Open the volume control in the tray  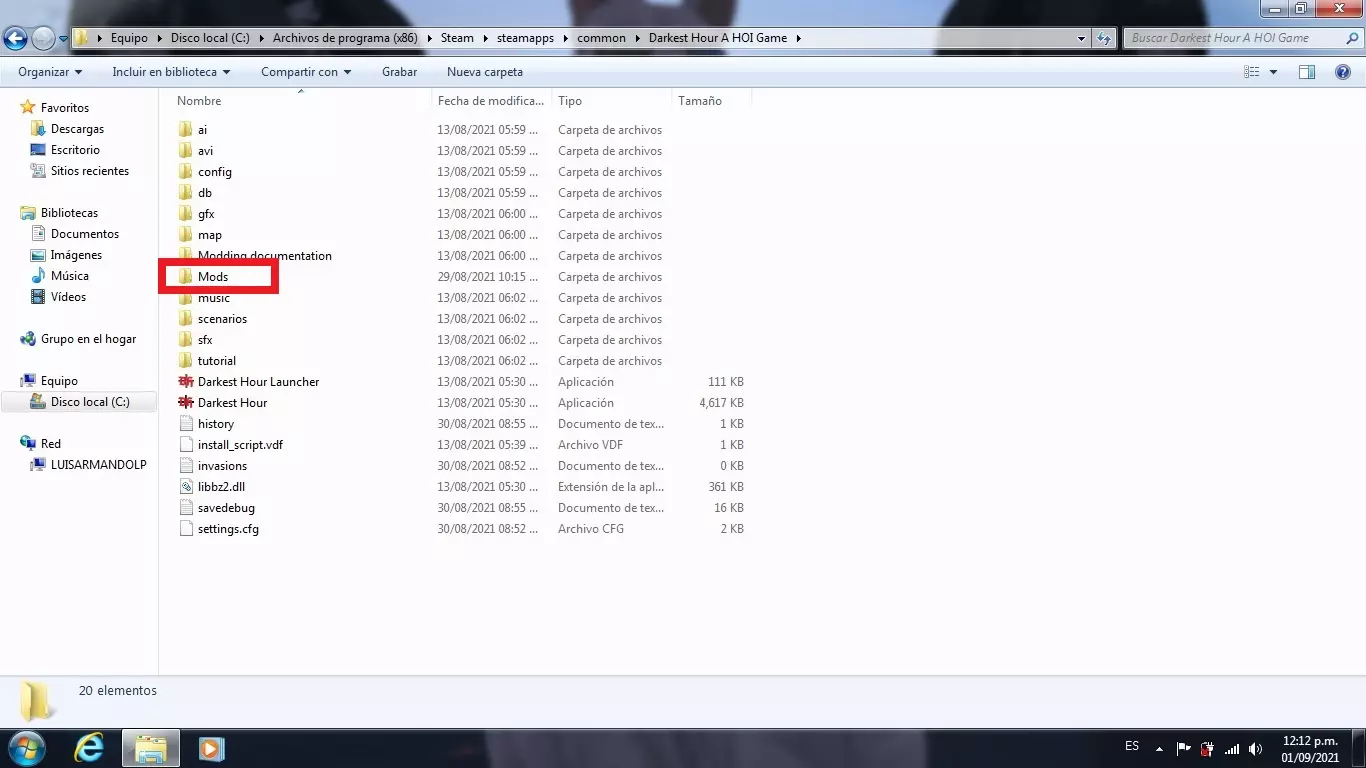click(x=1255, y=748)
